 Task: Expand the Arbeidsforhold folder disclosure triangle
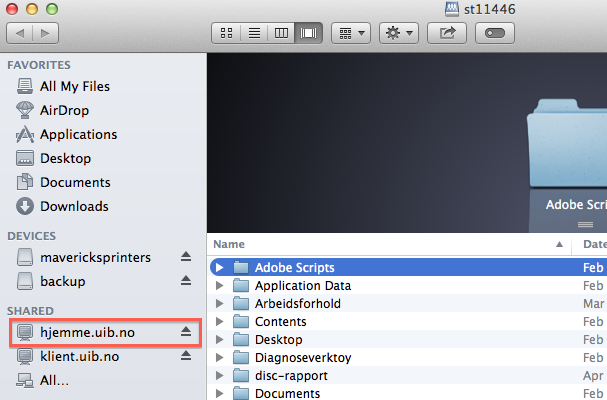[219, 304]
